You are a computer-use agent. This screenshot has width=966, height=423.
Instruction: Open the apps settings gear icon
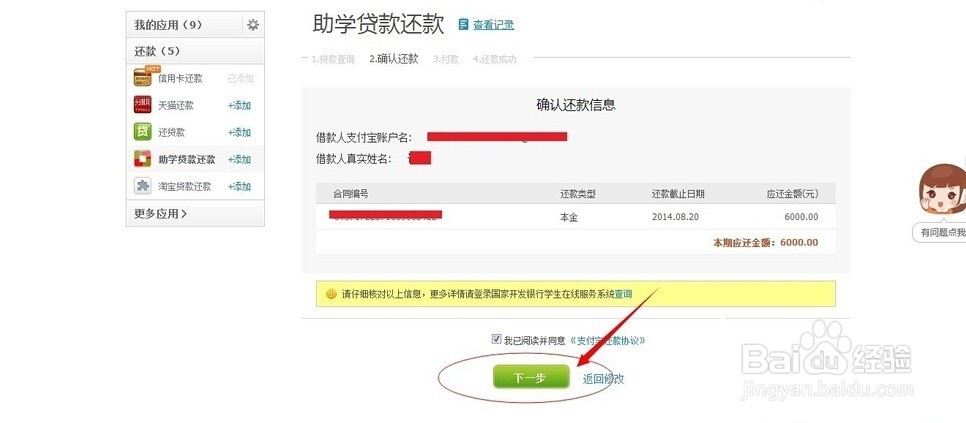[253, 25]
